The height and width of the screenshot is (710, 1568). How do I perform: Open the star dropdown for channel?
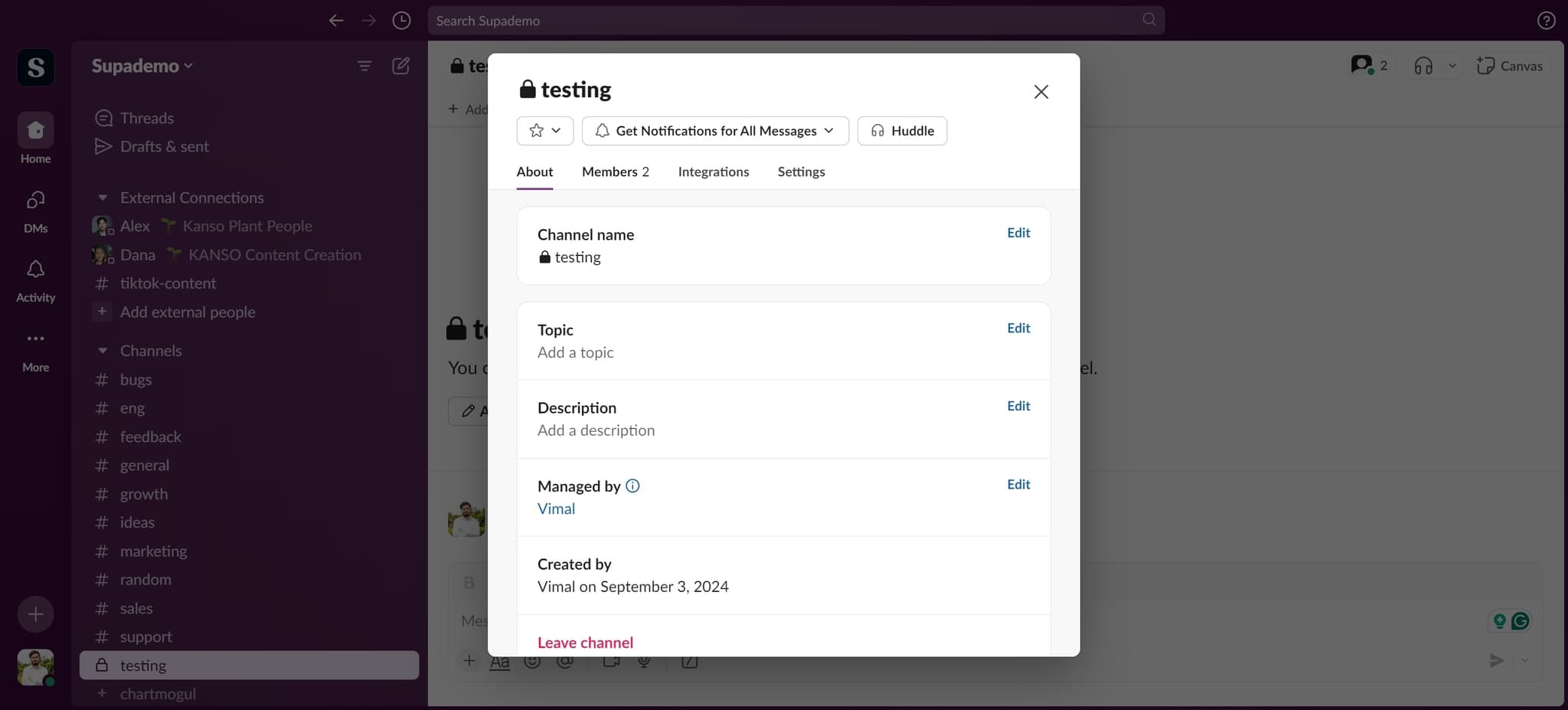coord(545,131)
